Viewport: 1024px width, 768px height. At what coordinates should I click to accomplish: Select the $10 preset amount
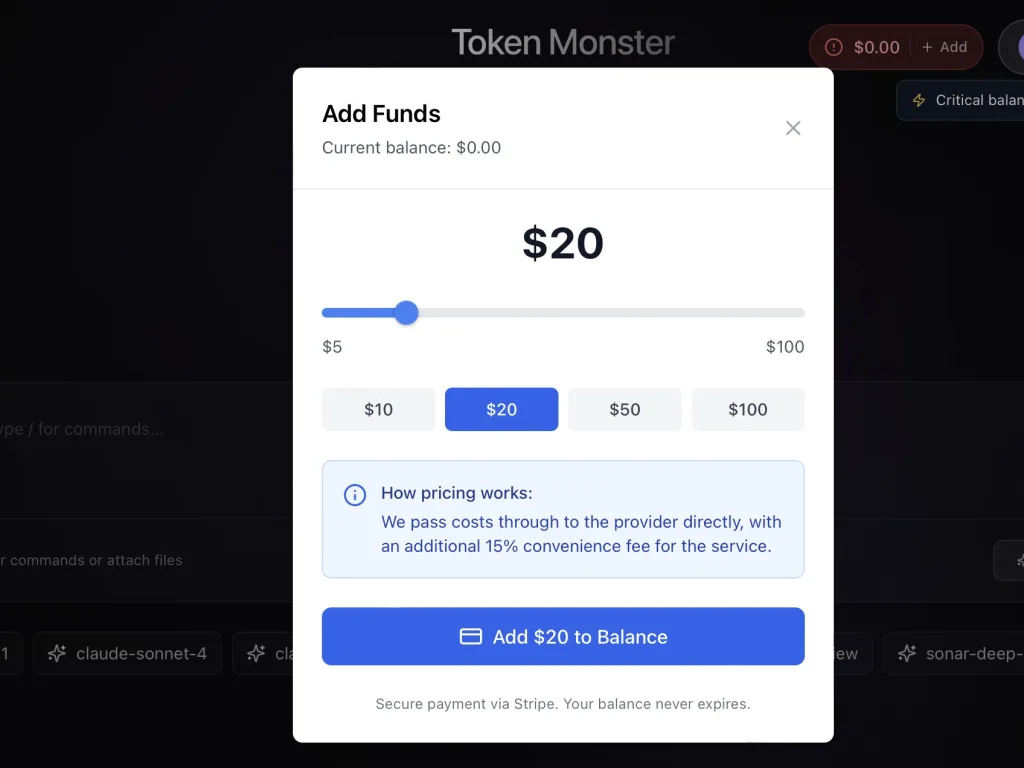click(378, 409)
